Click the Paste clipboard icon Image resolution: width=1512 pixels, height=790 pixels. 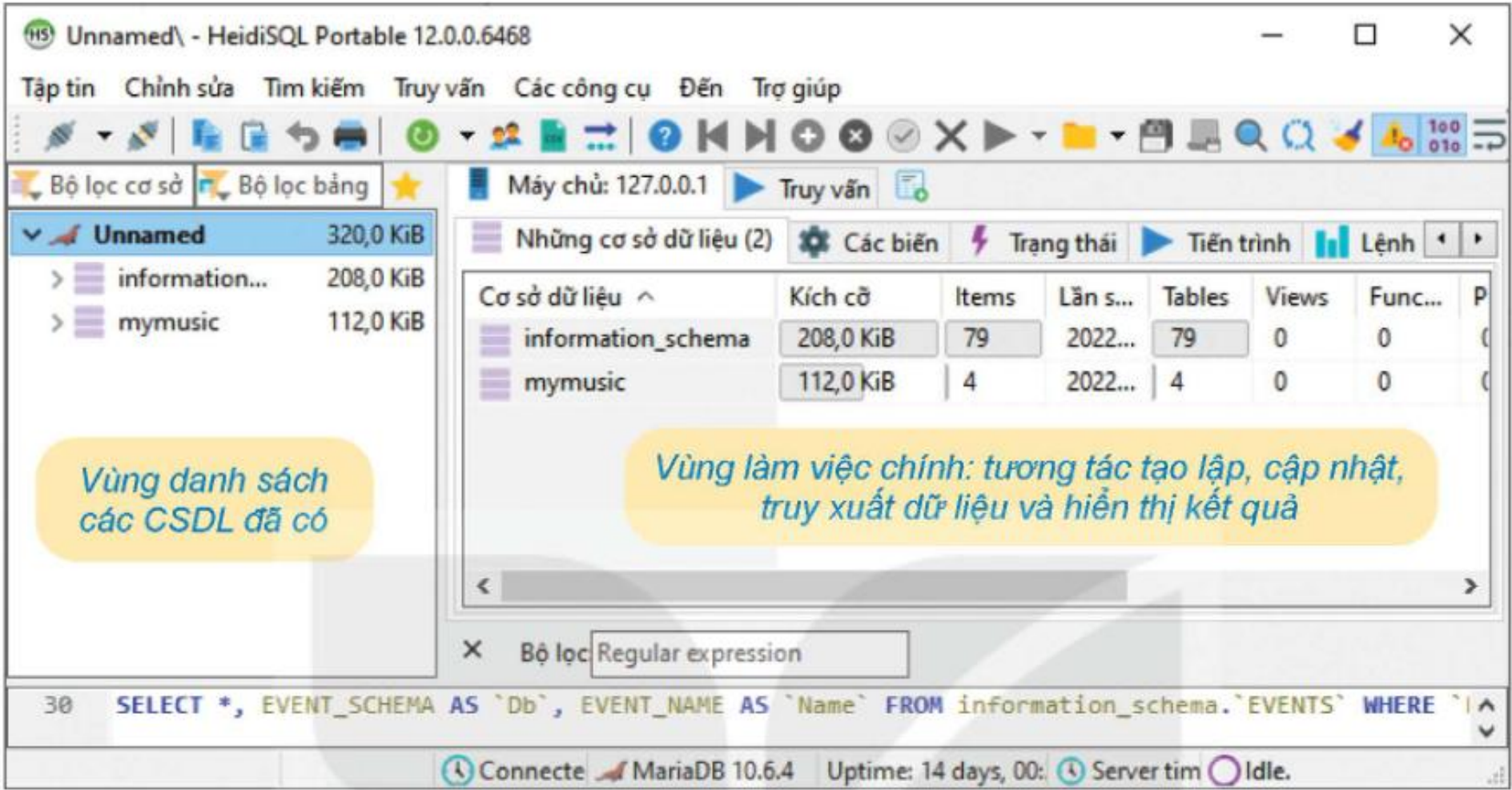tap(255, 135)
